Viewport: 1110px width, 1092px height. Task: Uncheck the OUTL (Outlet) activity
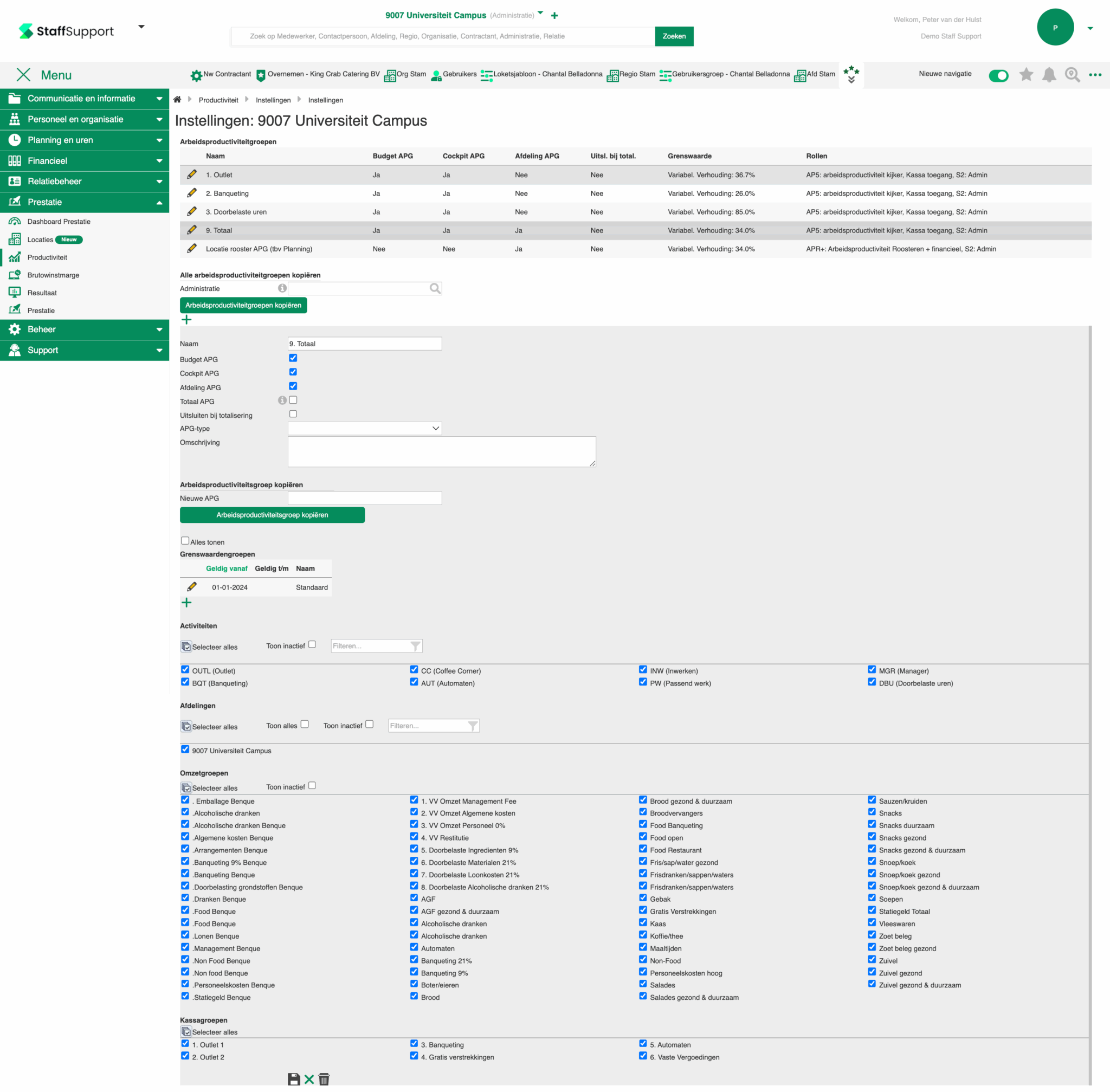click(185, 669)
